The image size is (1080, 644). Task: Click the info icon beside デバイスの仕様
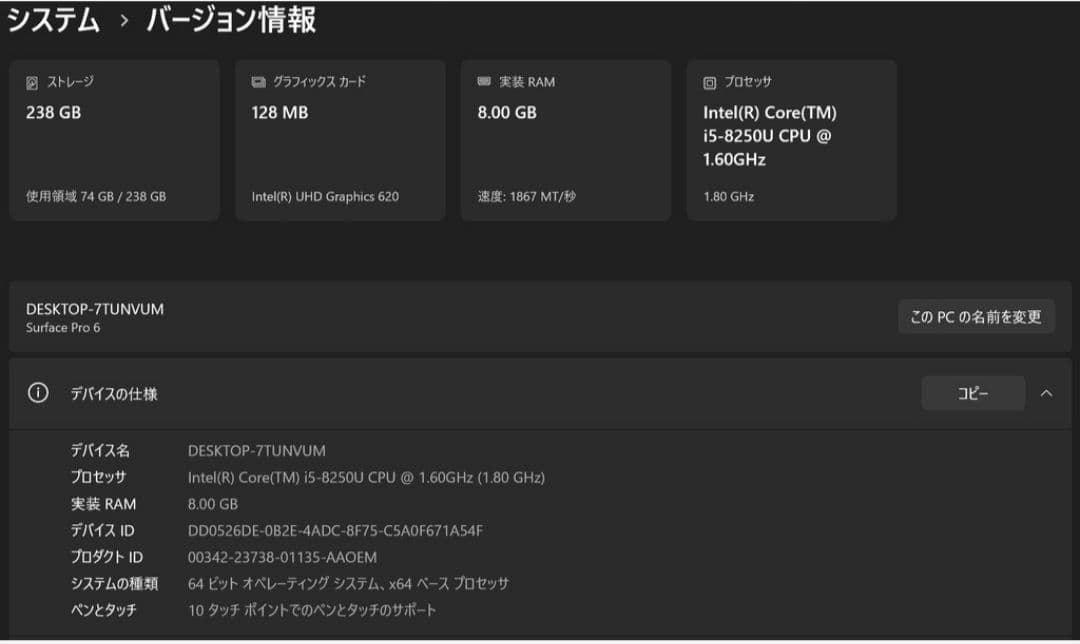38,393
